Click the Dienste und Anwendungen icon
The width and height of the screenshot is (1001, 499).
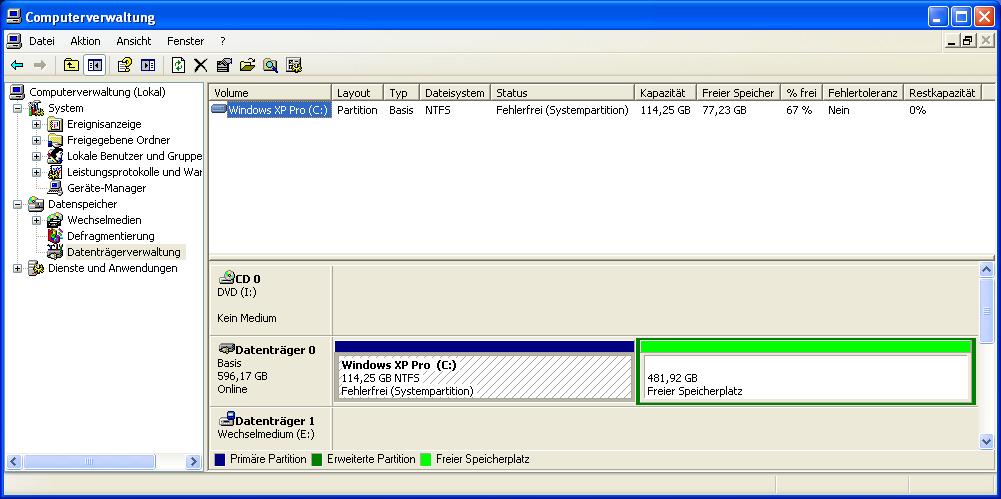click(x=36, y=269)
